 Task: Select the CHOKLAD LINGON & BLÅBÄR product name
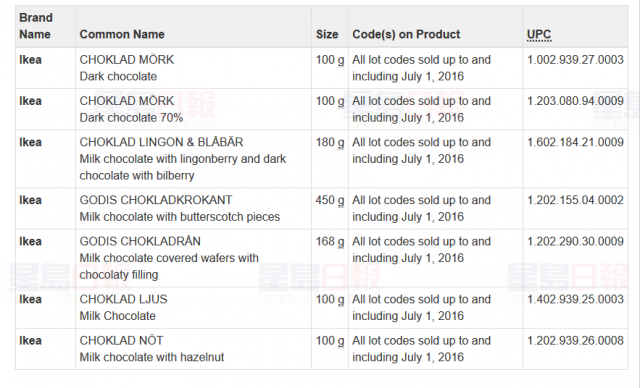(x=161, y=142)
